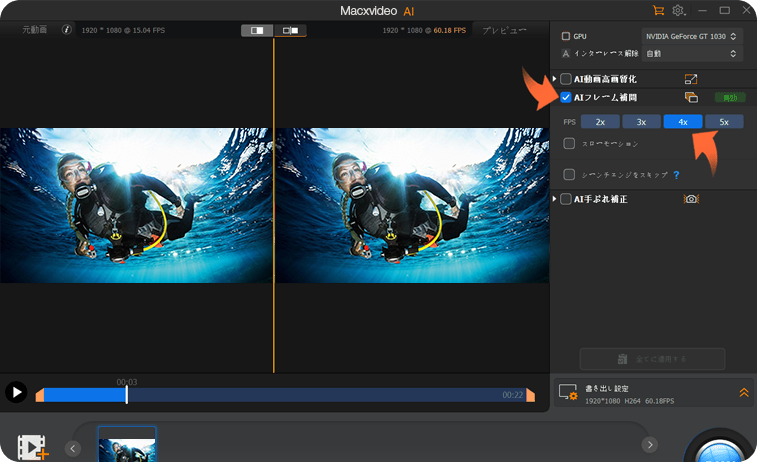Click source resolution 15.04 FPS text
Screen dimensions: 757x462
tap(123, 30)
